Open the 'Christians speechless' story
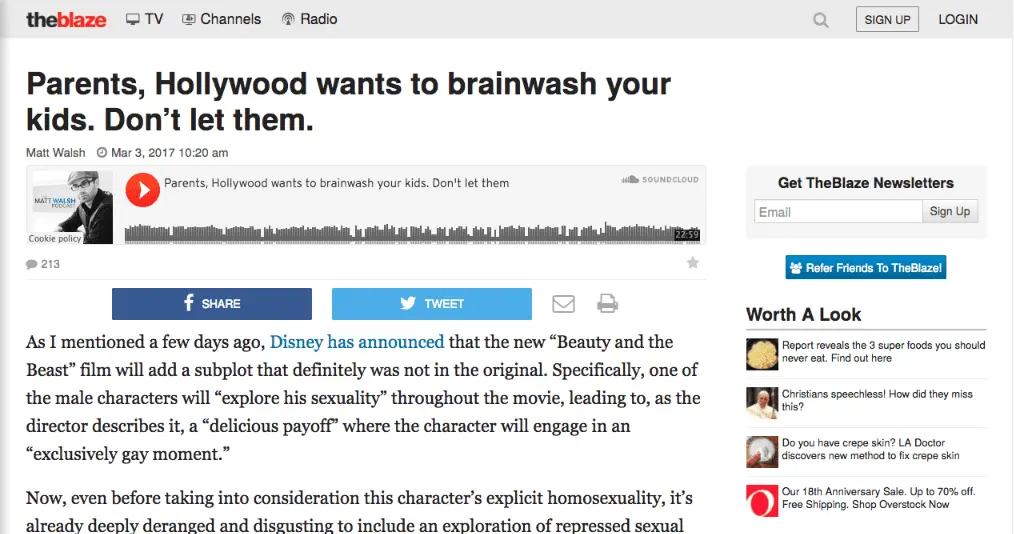Image resolution: width=1014 pixels, height=534 pixels. tap(877, 400)
